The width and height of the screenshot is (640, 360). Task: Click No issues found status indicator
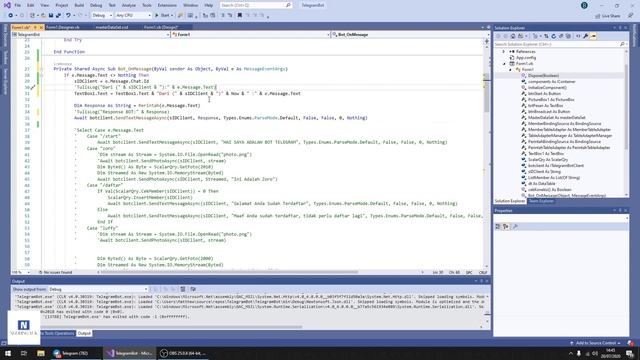[x=55, y=272]
